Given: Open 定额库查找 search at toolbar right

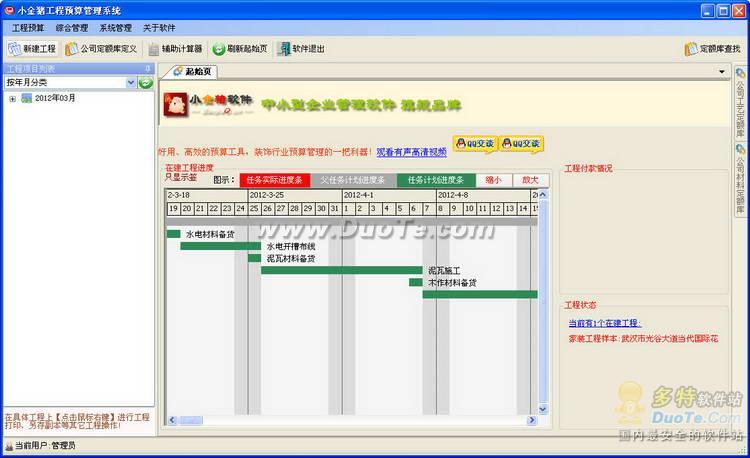Looking at the screenshot, I should (712, 49).
